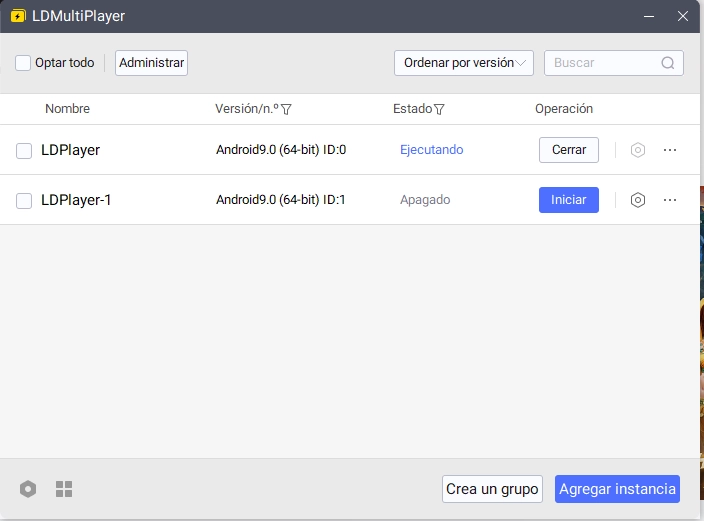Click the Operación column header
This screenshot has width=704, height=521.
(x=564, y=109)
